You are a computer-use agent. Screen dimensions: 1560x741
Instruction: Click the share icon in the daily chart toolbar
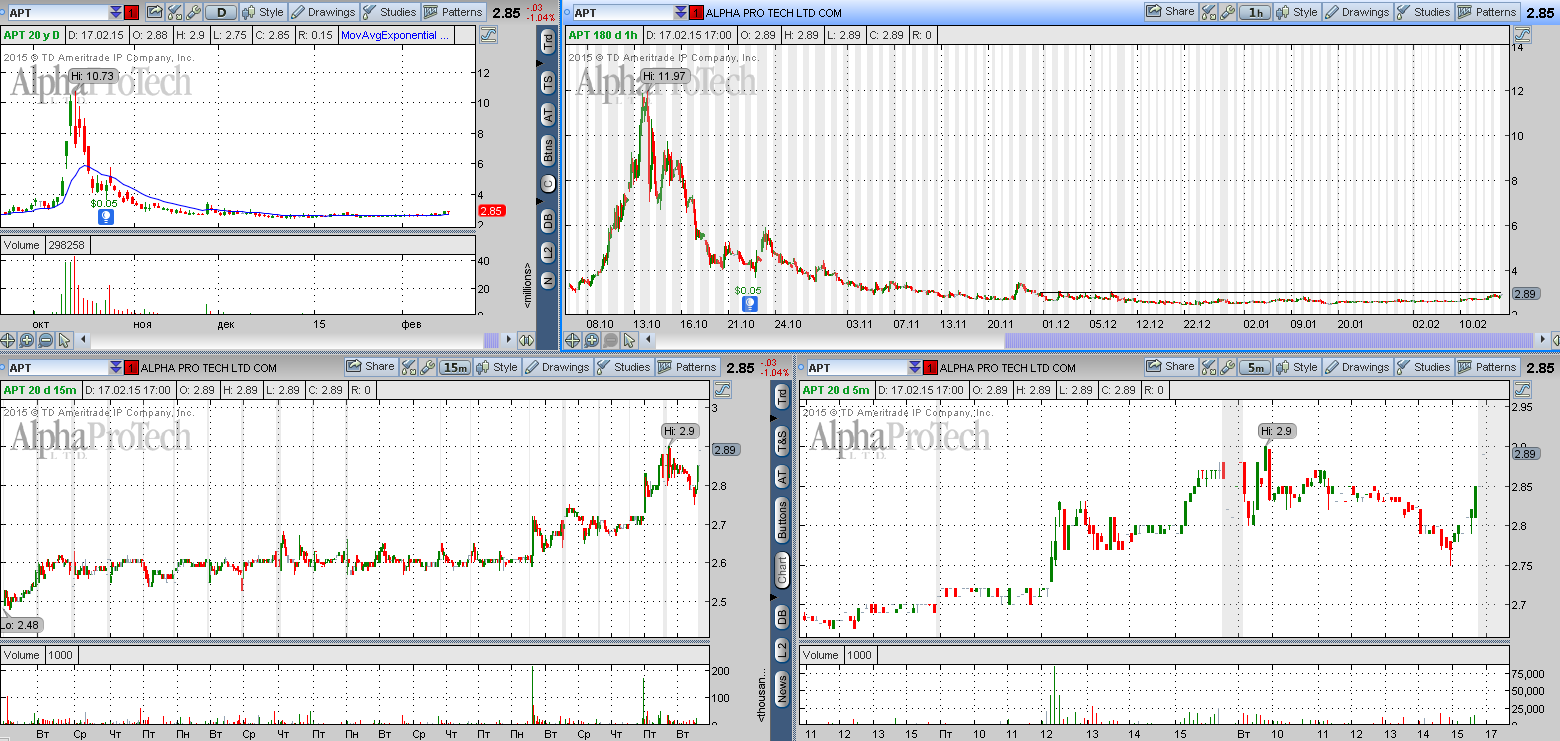point(154,13)
